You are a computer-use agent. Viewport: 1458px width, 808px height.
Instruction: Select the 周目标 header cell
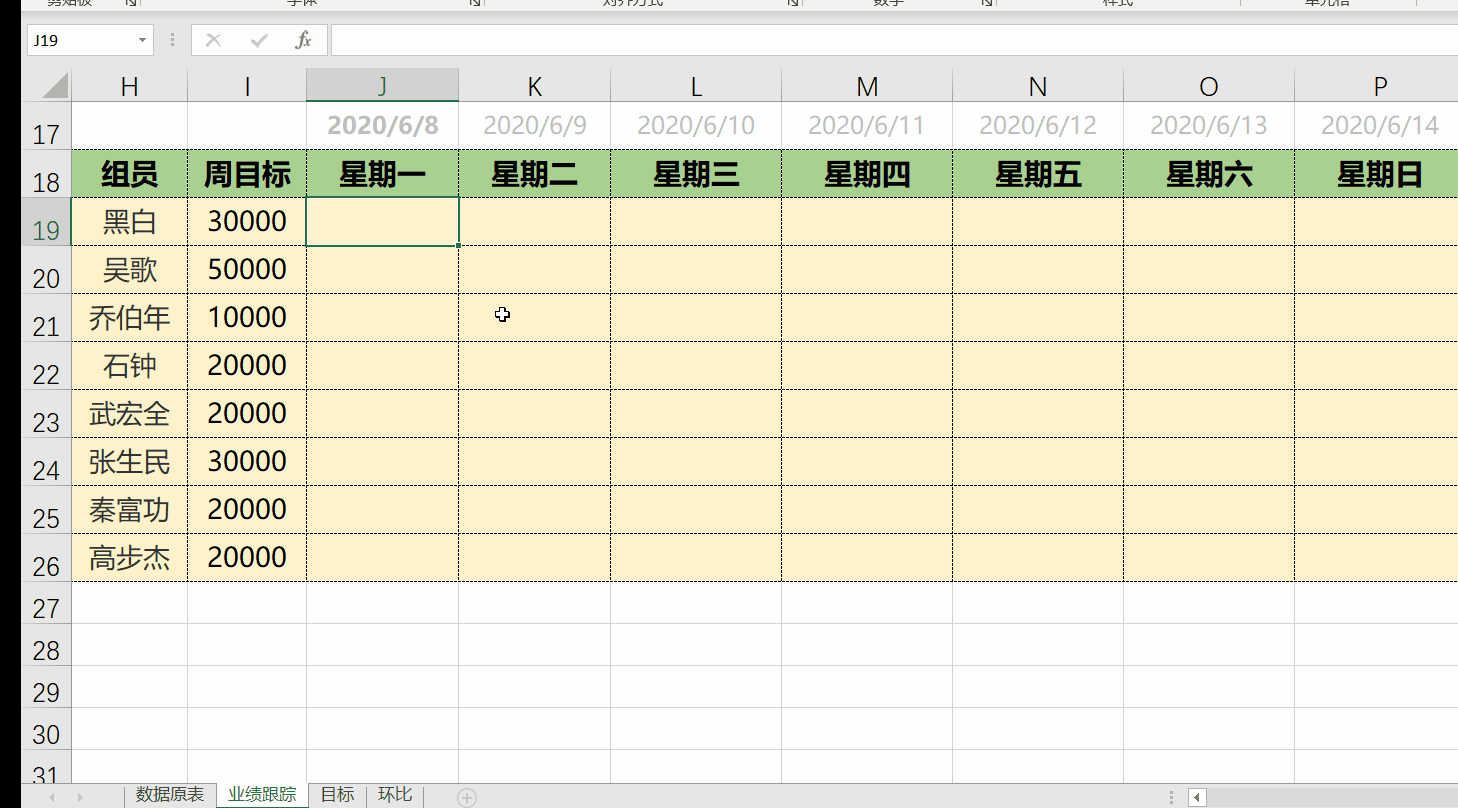coord(247,174)
